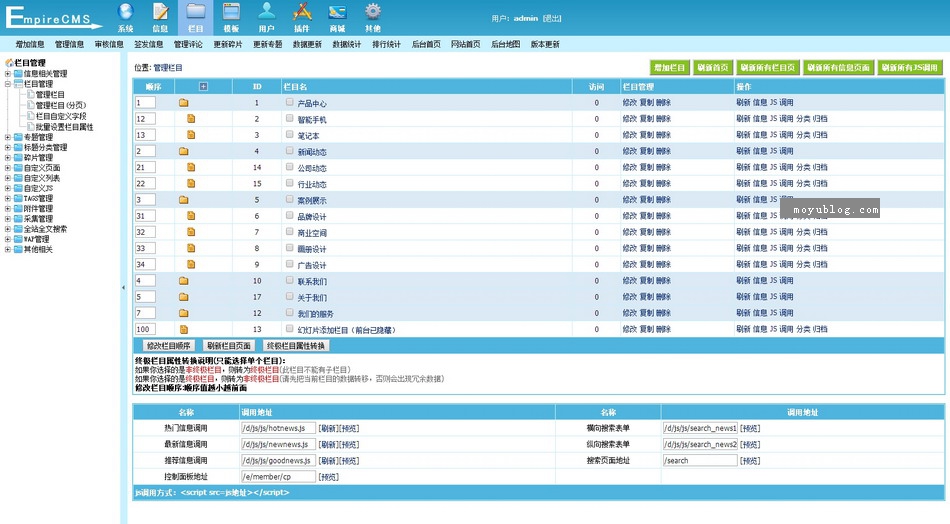Expand the 碎片管理 tree node
950x524 pixels.
click(8, 158)
